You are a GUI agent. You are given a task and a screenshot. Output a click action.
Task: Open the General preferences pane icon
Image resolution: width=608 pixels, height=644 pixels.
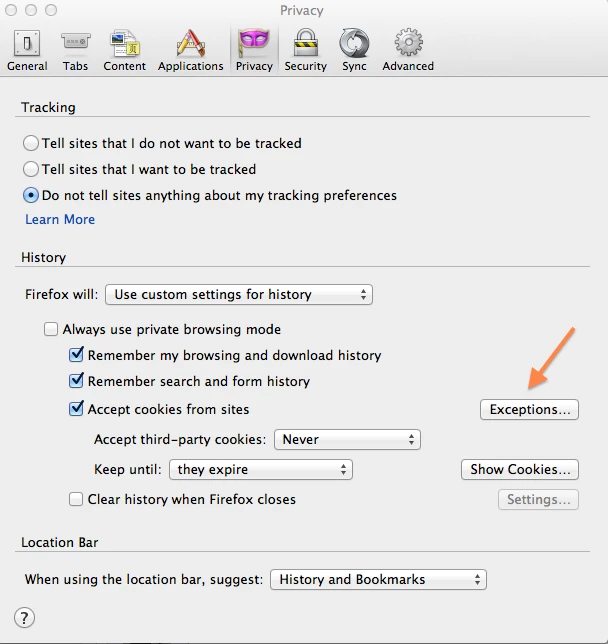(27, 43)
